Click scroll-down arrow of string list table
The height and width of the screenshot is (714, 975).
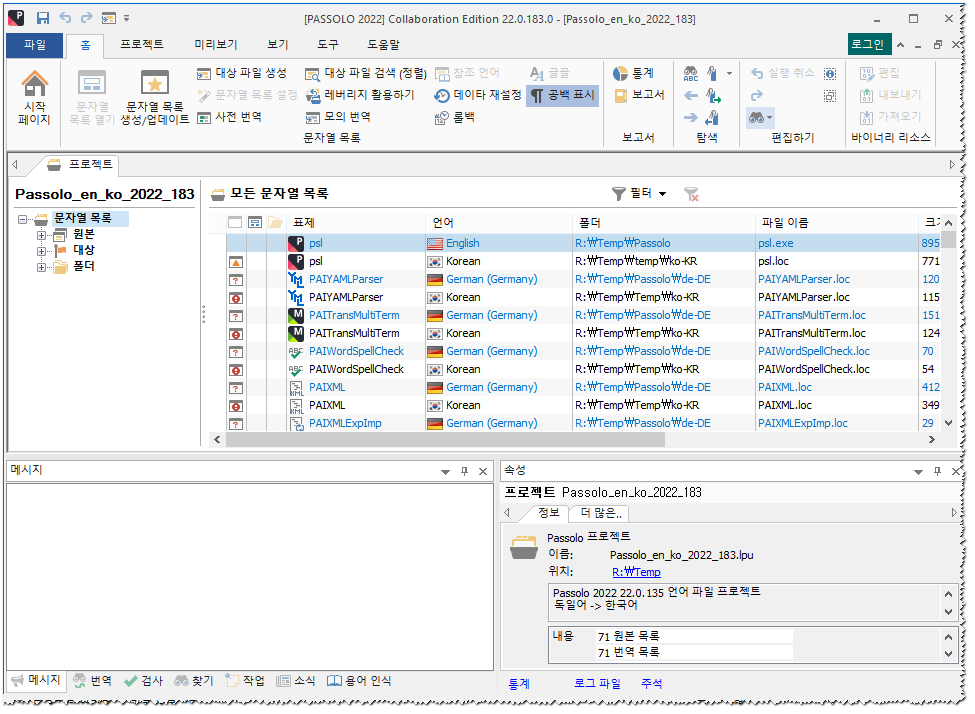point(948,424)
